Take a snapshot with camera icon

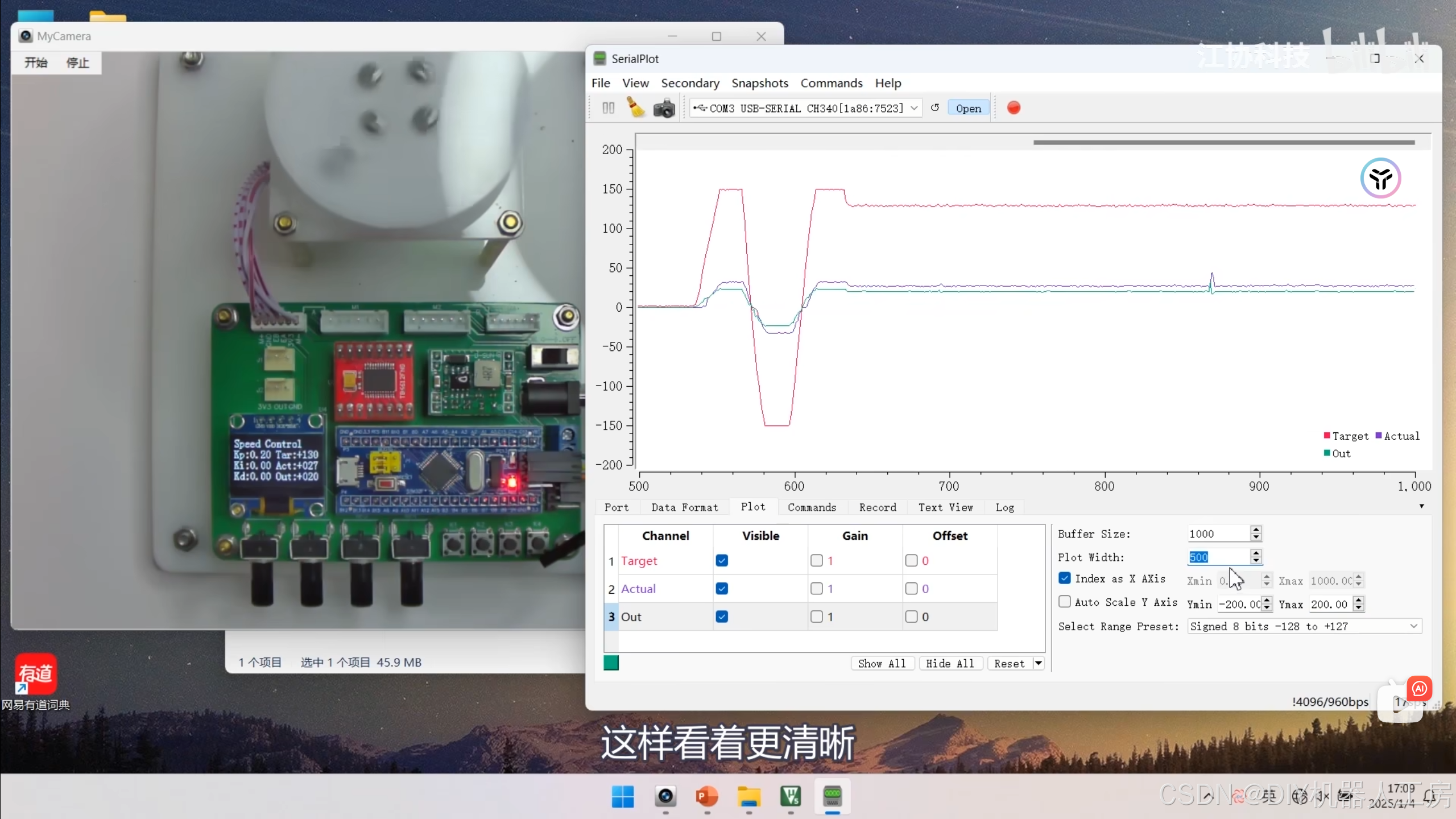tap(664, 108)
